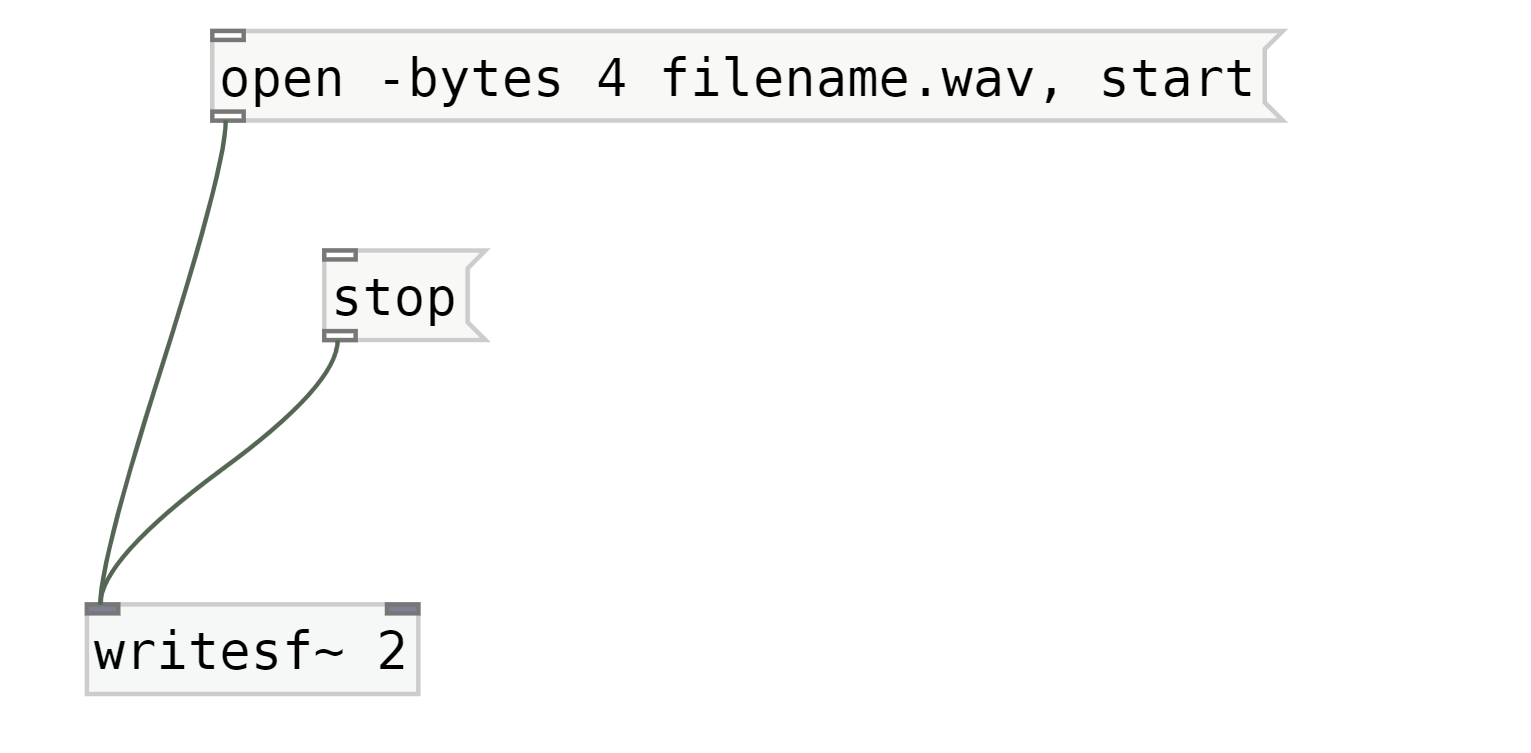This screenshot has width=1531, height=753.
Task: Click the number 4 in the open message
Action: pos(610,79)
